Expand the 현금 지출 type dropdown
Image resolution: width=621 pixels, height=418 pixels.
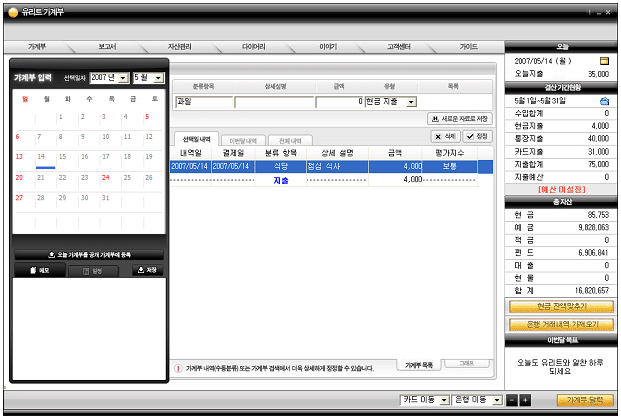[x=390, y=101]
